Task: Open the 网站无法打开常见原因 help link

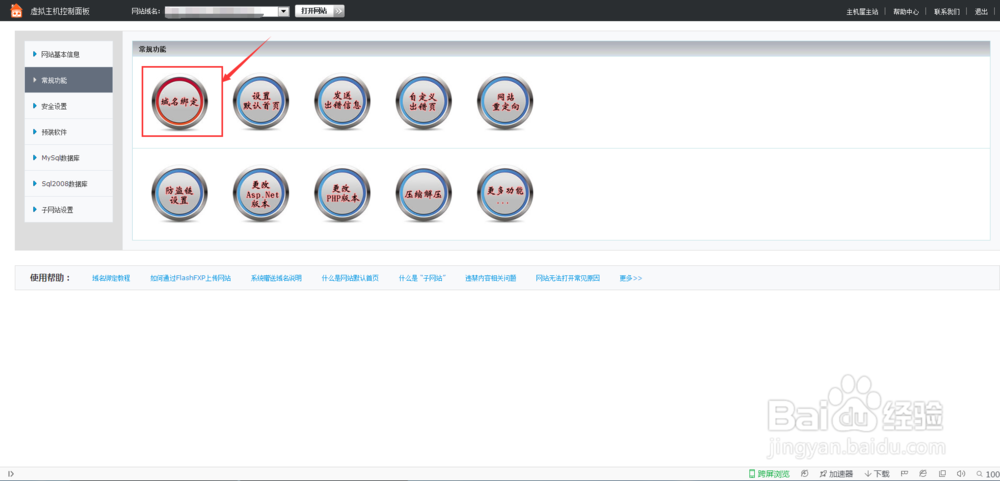Action: (x=568, y=278)
